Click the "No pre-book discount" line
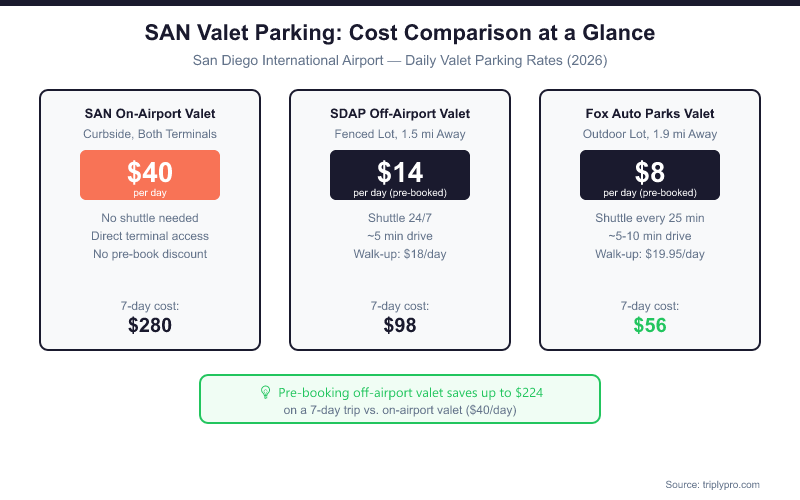This screenshot has width=800, height=500. tap(150, 254)
